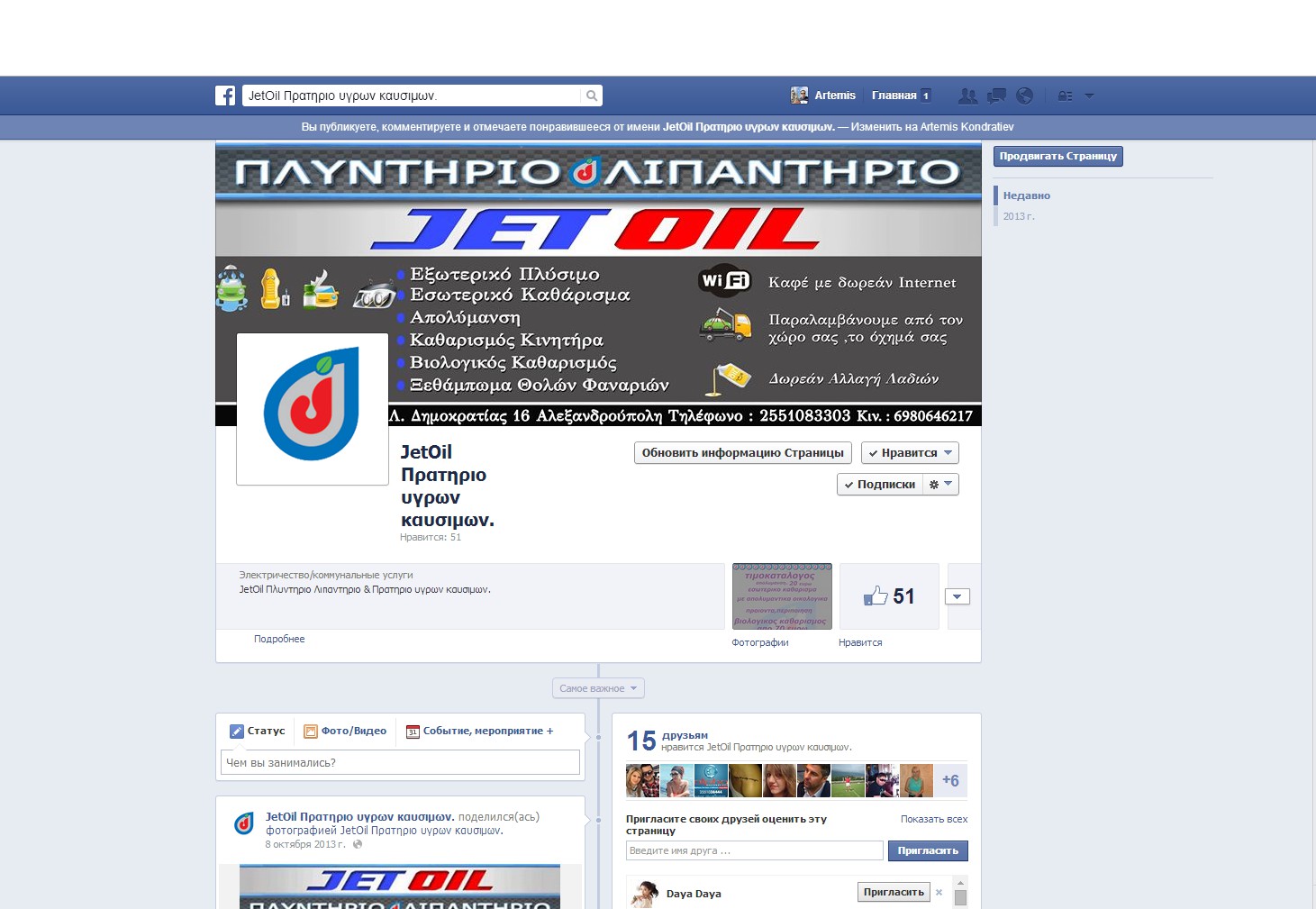Open Главная home link
Screen dimensions: 1316x909
[894, 95]
